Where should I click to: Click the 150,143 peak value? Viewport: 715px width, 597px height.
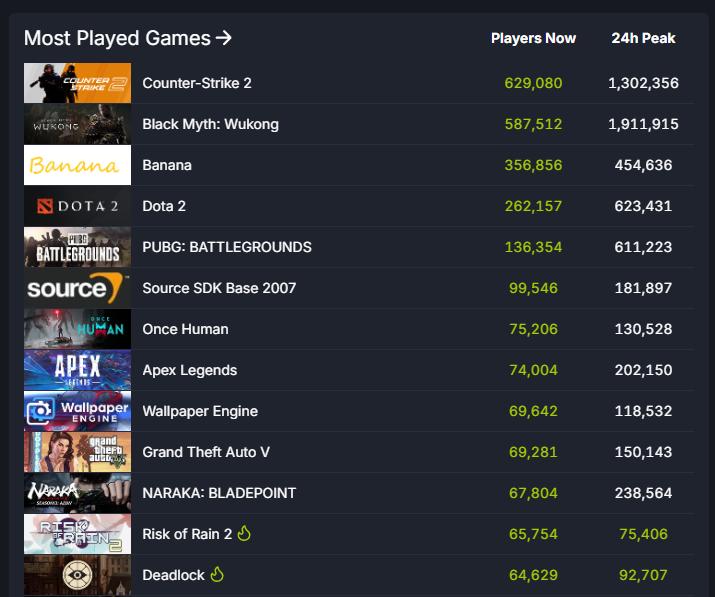[643, 452]
